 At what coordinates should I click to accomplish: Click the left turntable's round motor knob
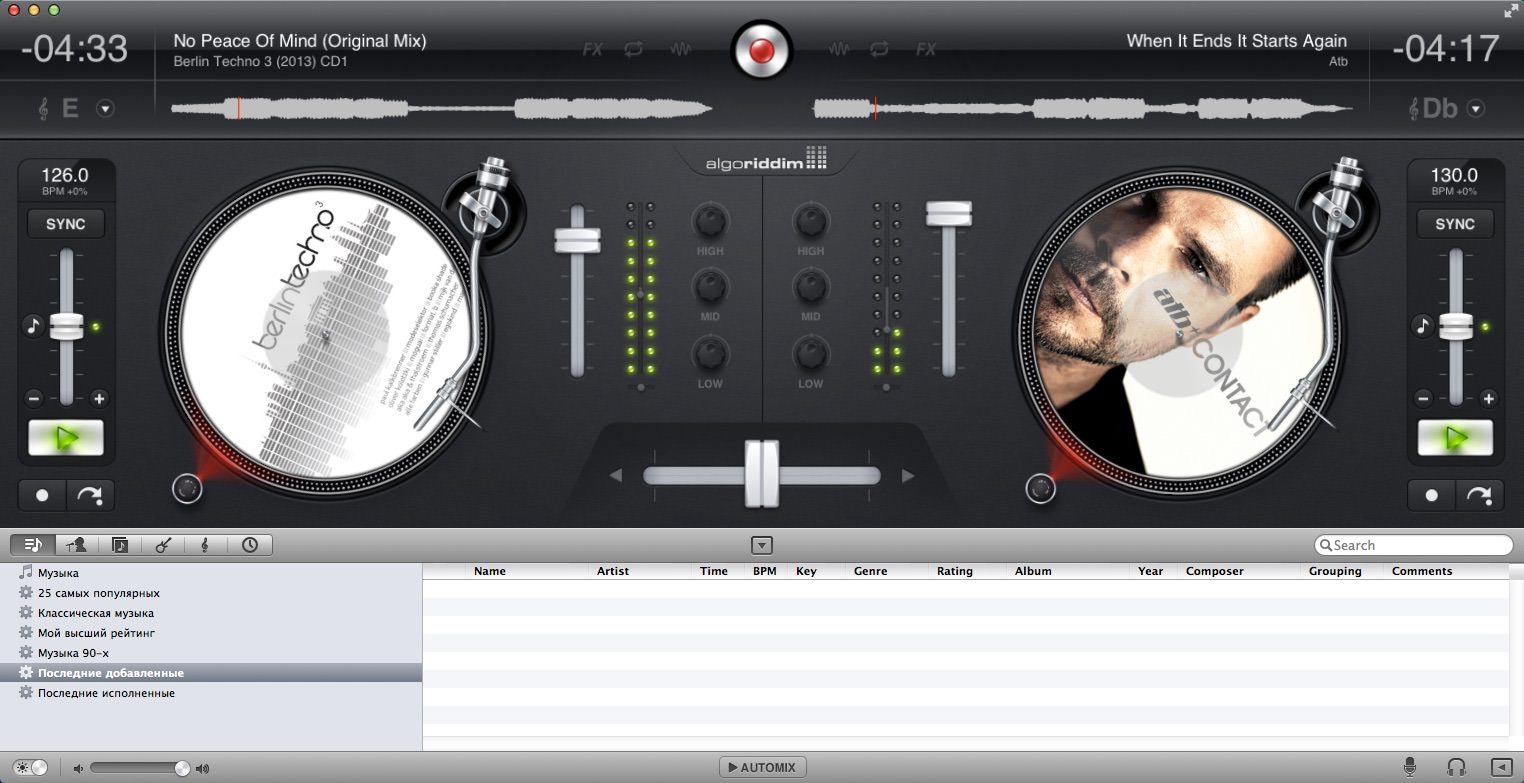187,489
